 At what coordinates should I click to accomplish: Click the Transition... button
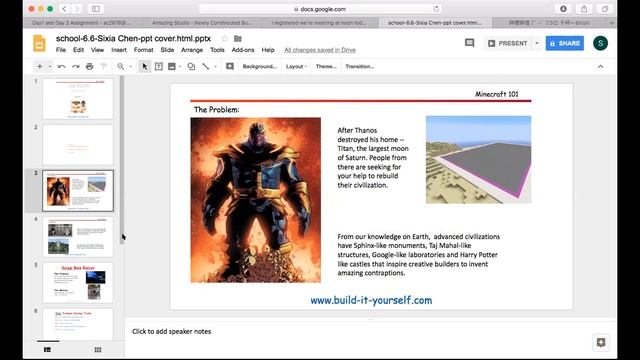360,66
